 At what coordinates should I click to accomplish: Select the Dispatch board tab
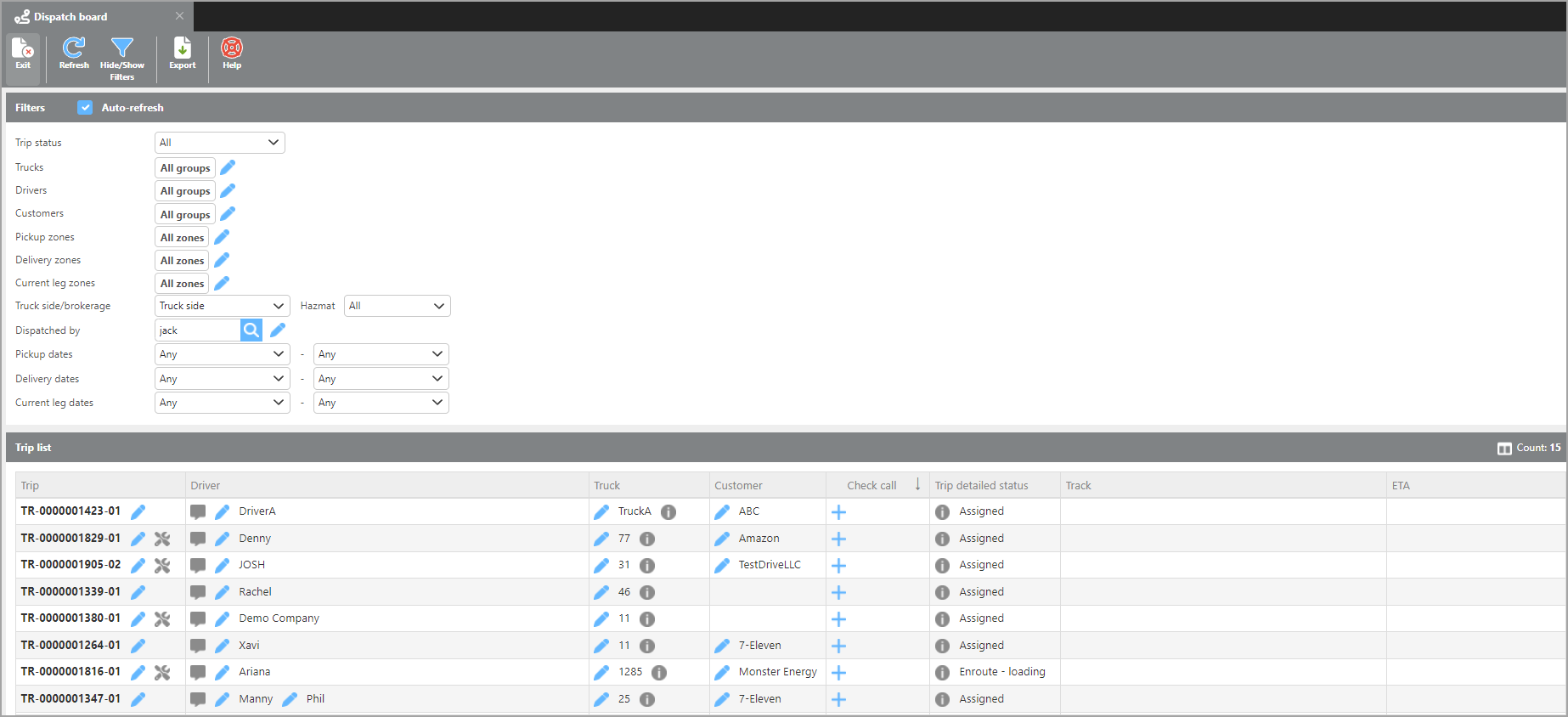tap(71, 17)
